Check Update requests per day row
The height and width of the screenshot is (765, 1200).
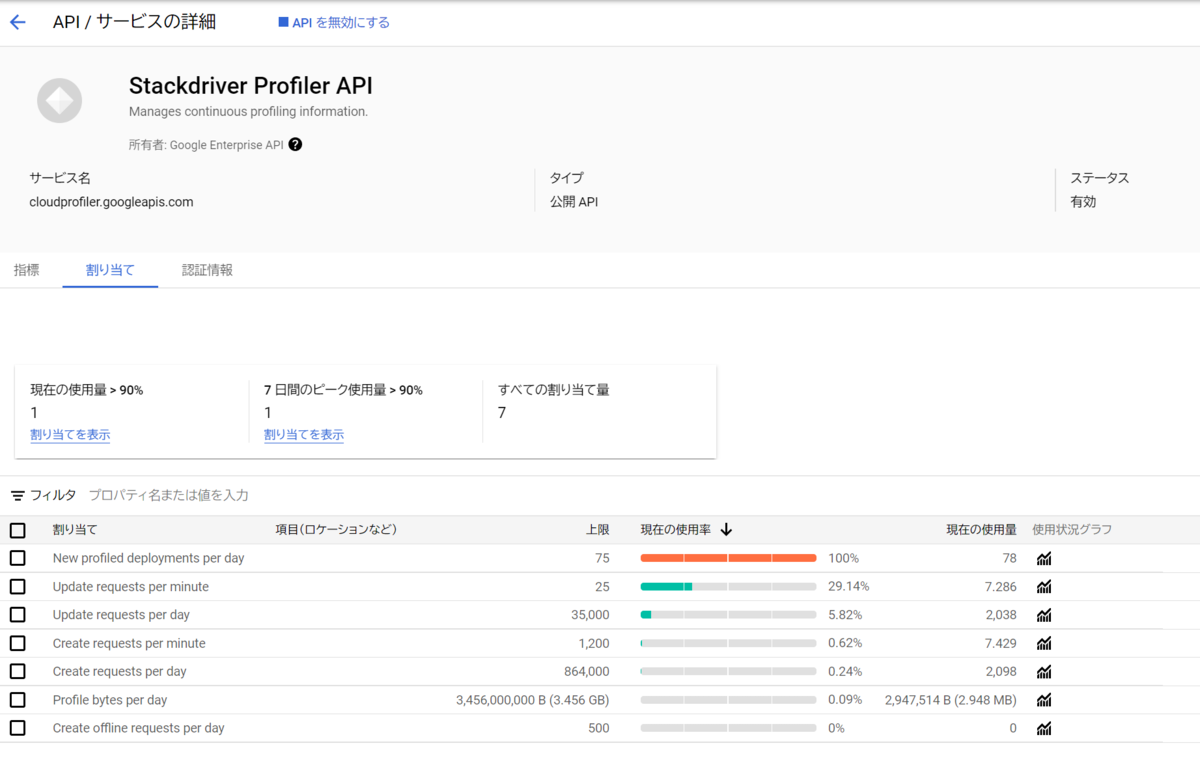pos(17,615)
